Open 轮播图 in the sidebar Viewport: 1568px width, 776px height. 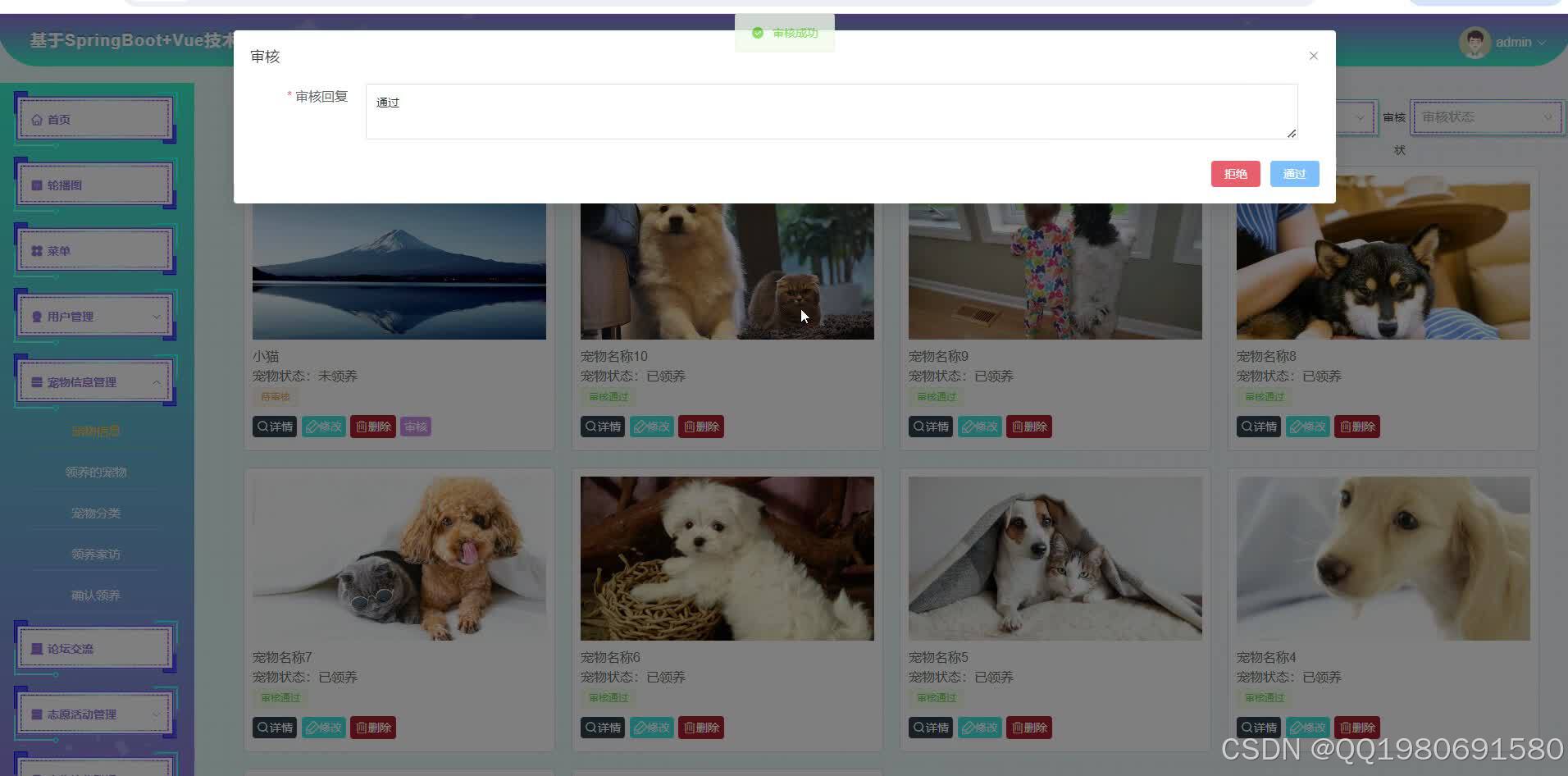[95, 185]
